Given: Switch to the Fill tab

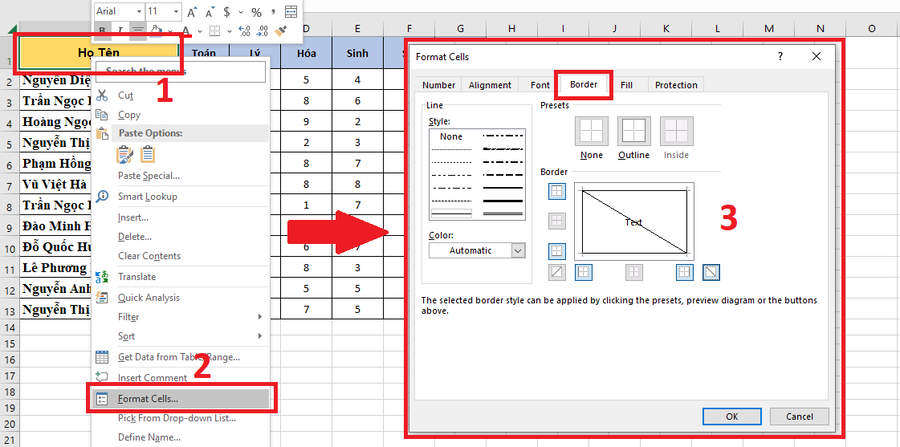Looking at the screenshot, I should (x=626, y=85).
